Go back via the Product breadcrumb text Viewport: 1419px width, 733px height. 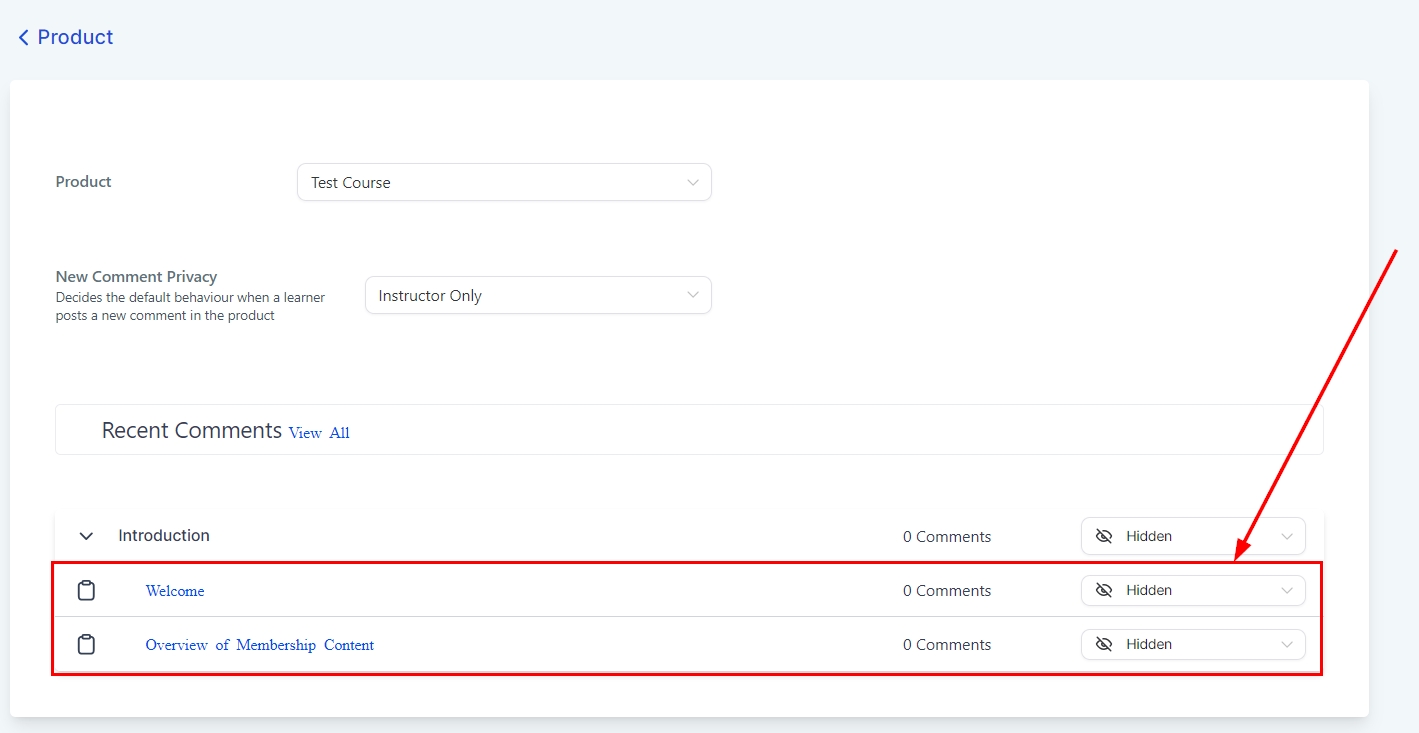point(75,37)
